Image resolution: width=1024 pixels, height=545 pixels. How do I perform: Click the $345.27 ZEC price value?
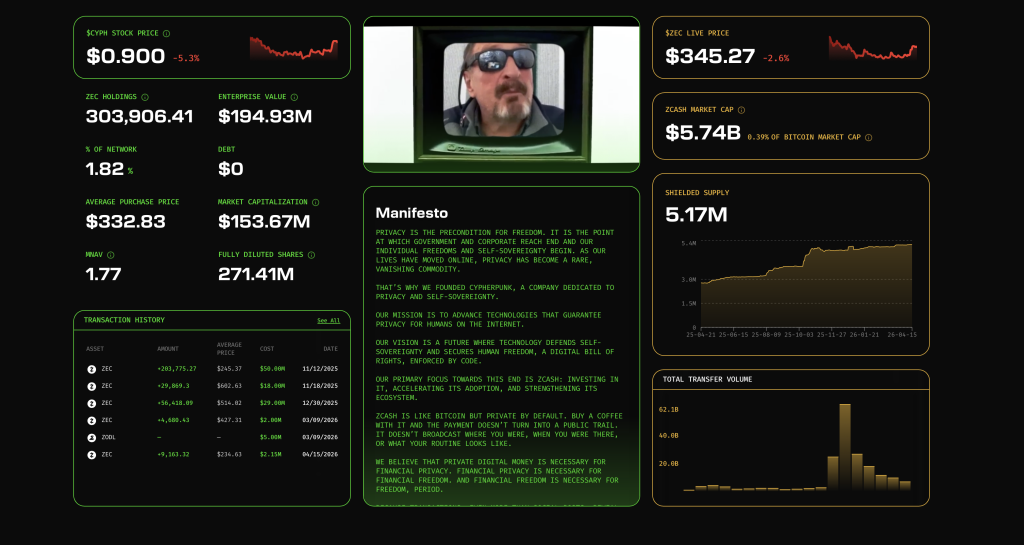710,56
